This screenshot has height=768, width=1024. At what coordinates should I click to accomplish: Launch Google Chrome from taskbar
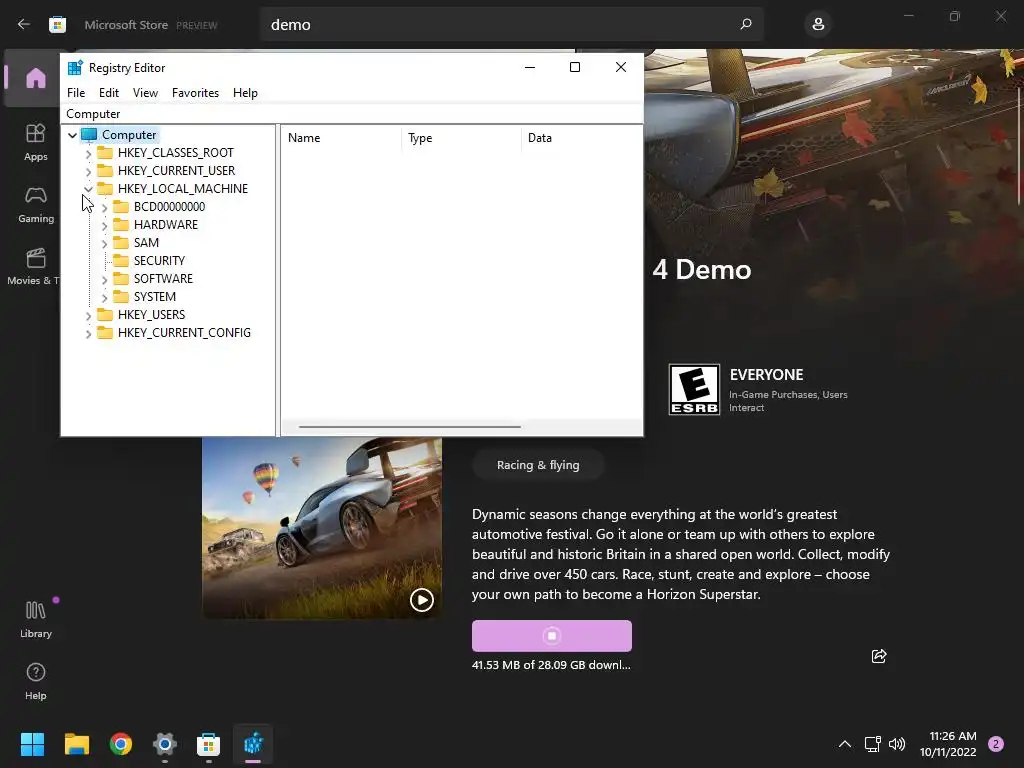(x=121, y=744)
